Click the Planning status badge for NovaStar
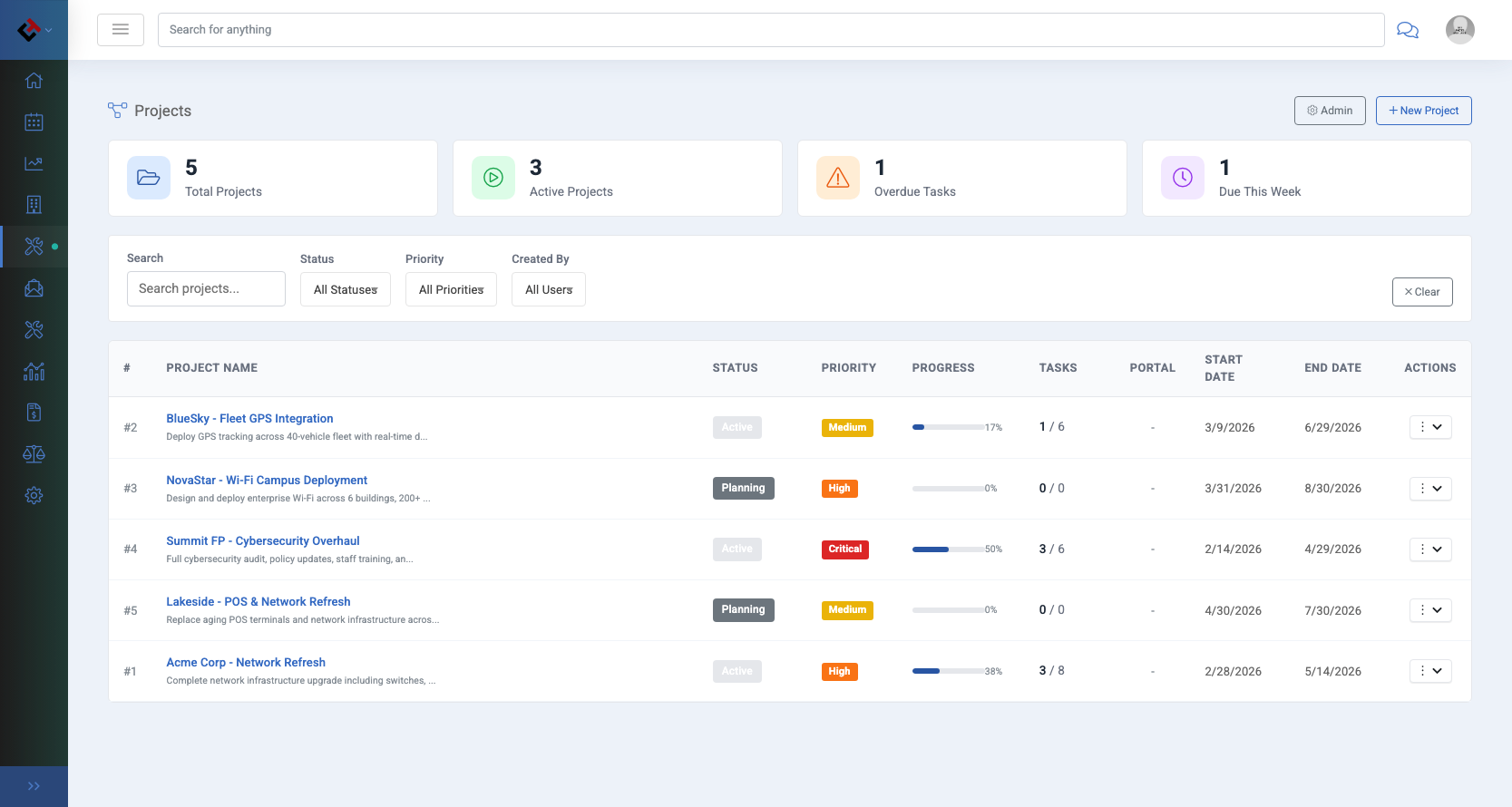This screenshot has height=807, width=1512. [x=744, y=488]
